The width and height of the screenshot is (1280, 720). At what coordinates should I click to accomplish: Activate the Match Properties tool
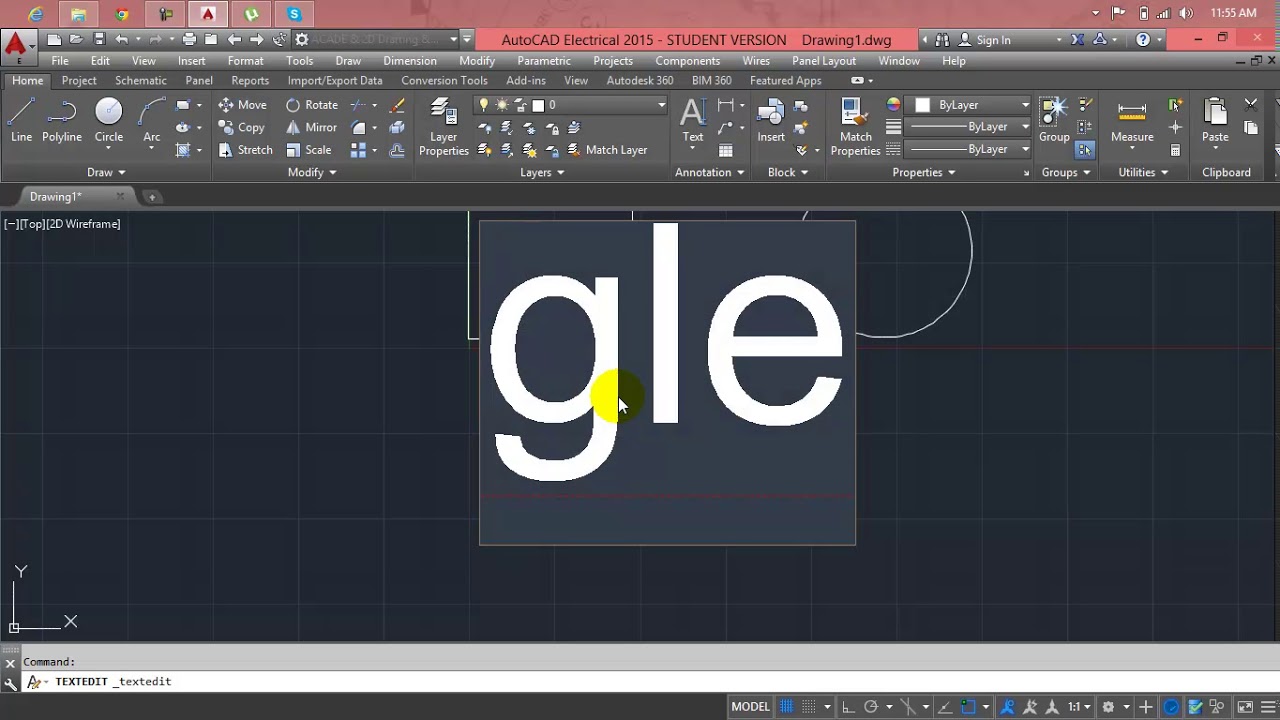click(x=855, y=127)
